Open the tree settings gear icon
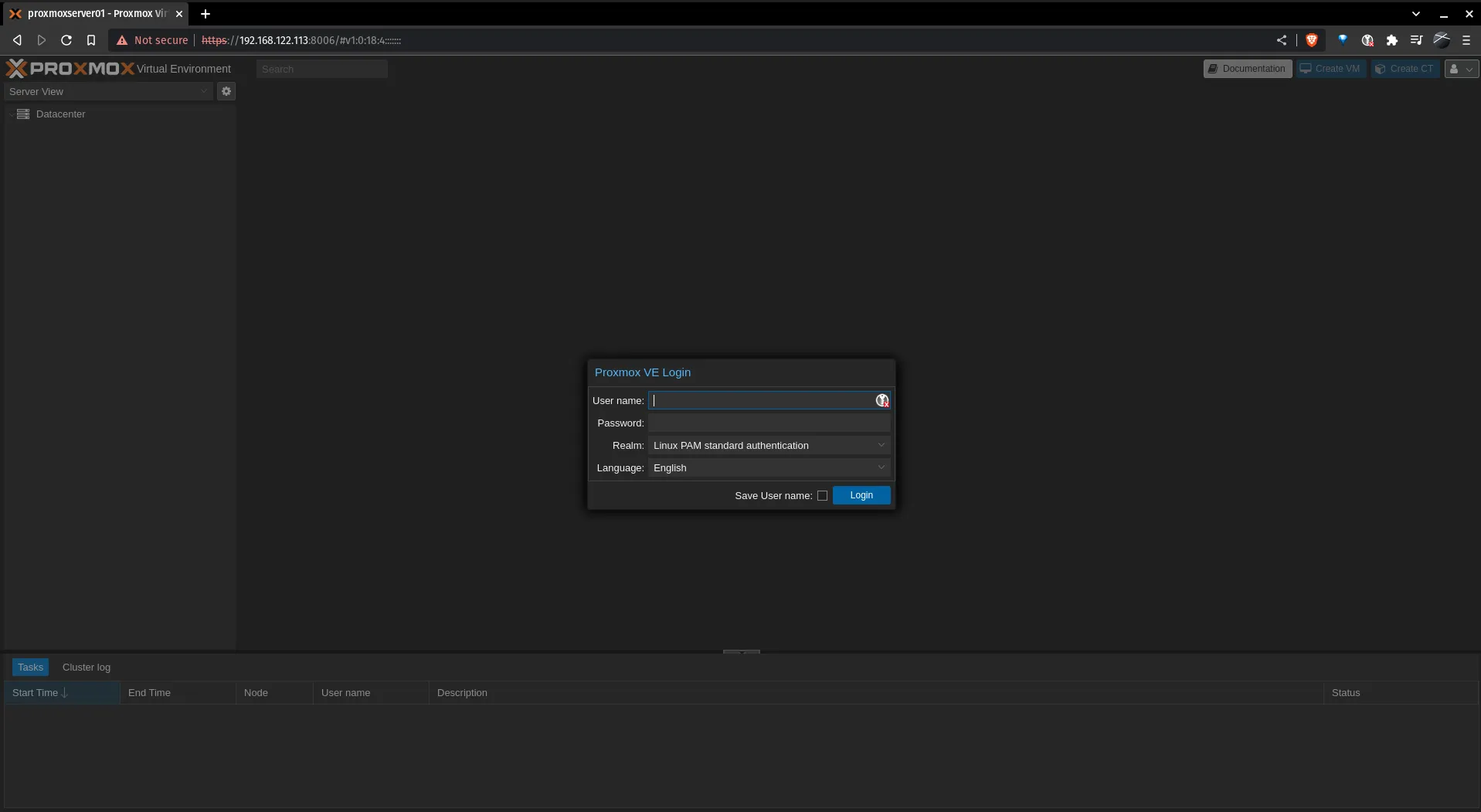This screenshot has width=1481, height=812. coord(226,91)
